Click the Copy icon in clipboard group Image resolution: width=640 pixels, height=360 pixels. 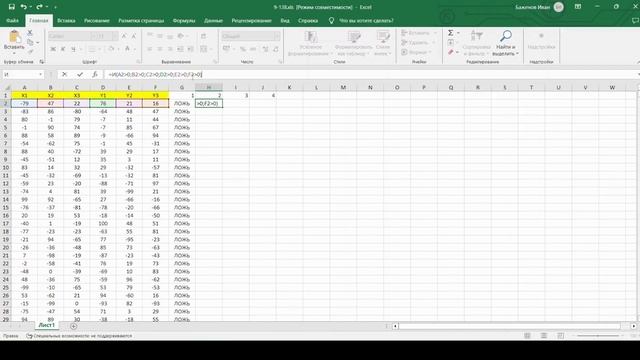coord(30,42)
